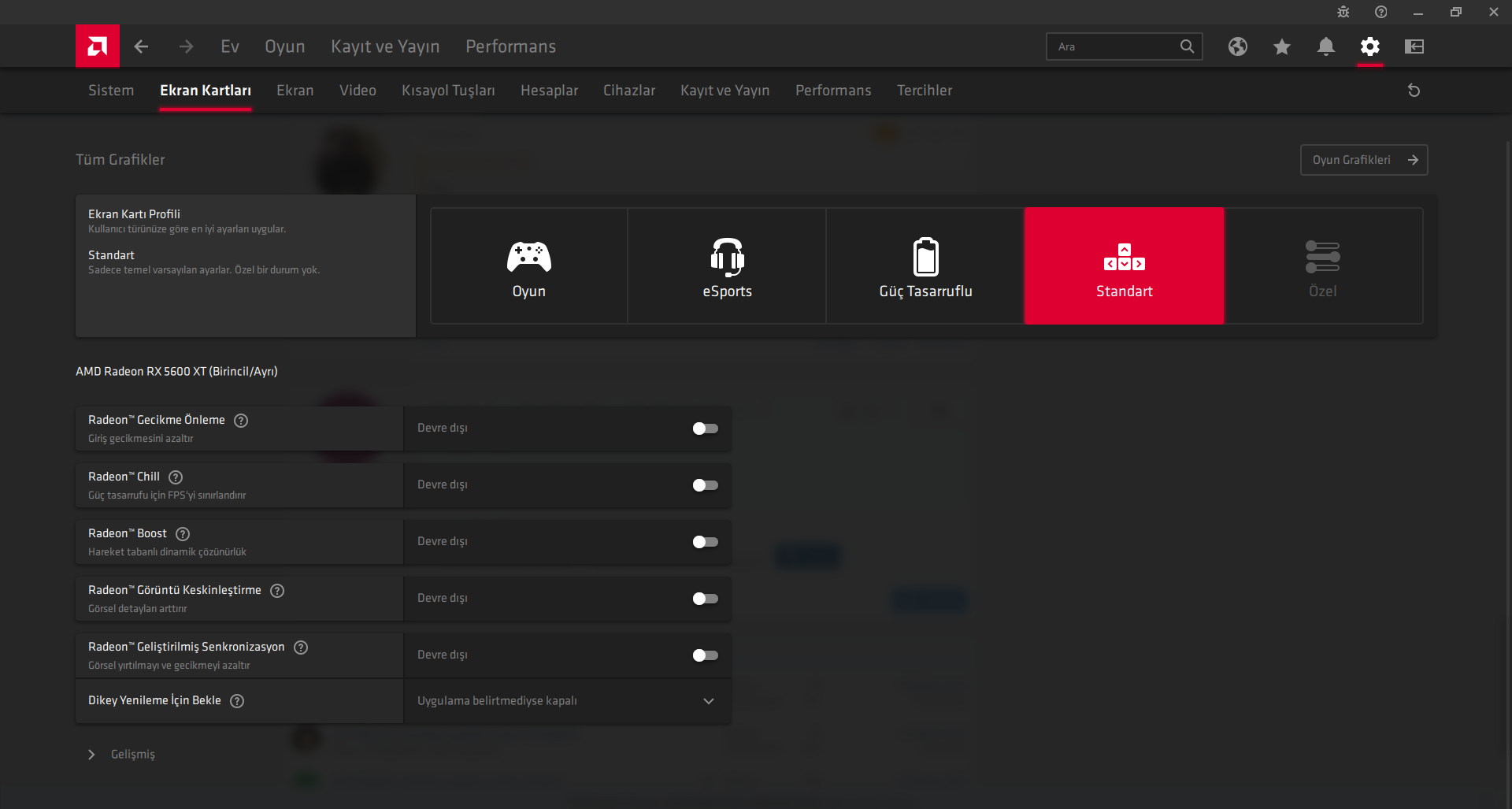The image size is (1512, 809).
Task: Expand the Gelişmiş section
Action: point(122,755)
